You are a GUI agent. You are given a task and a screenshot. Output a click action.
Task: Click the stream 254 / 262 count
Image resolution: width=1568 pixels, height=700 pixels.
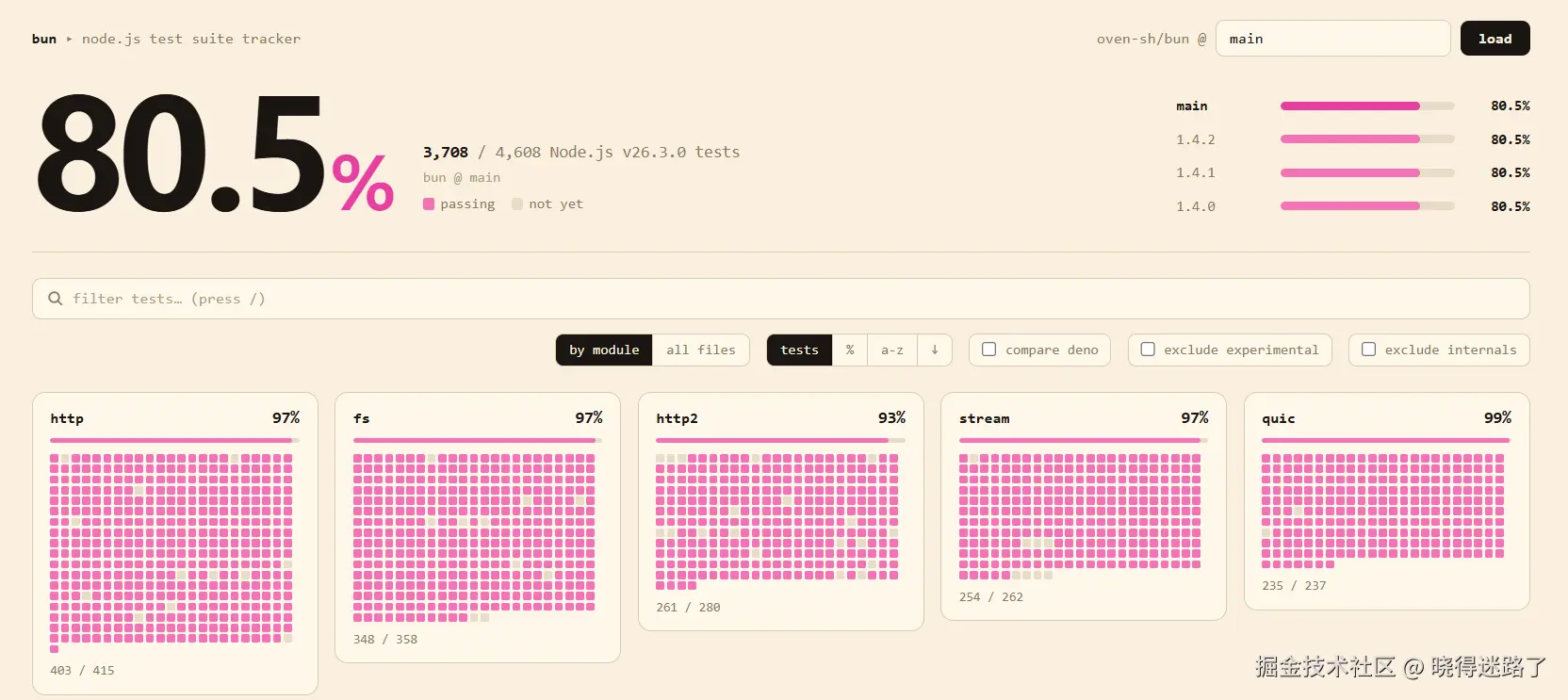[x=991, y=597]
